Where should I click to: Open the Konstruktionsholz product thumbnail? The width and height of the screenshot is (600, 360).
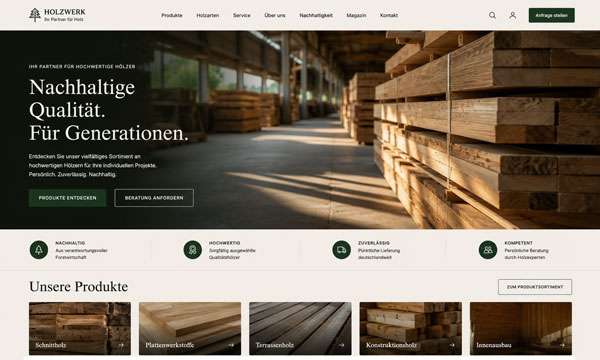(411, 329)
